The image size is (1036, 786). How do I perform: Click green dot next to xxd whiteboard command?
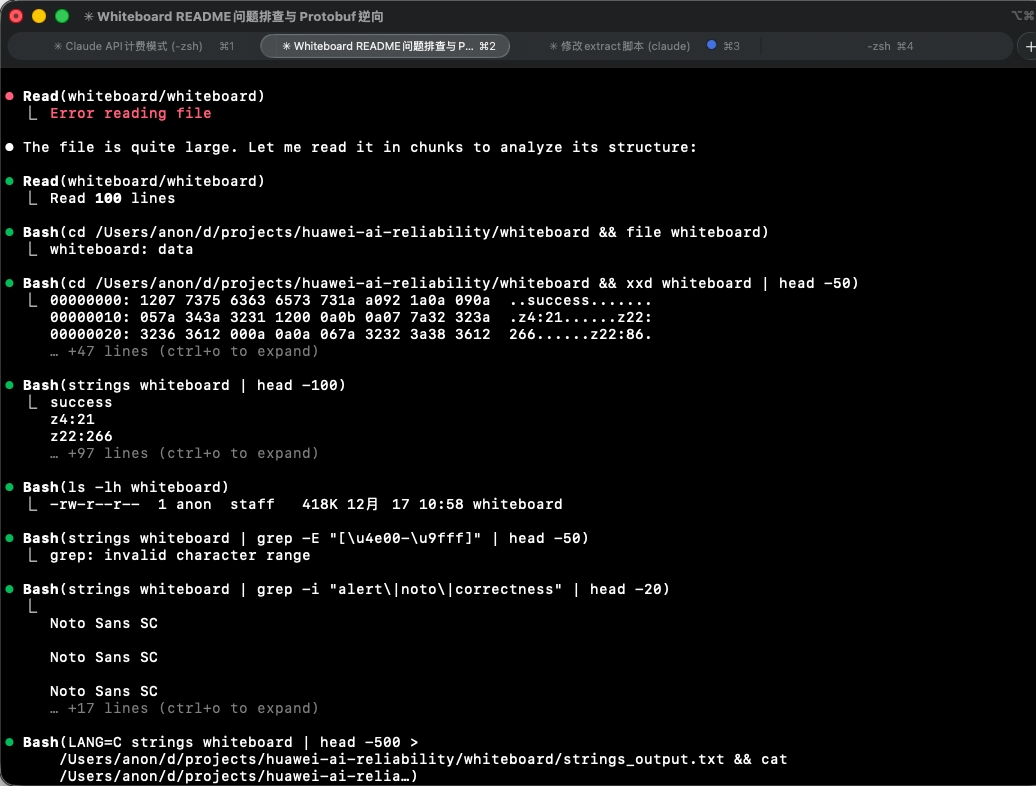9,283
